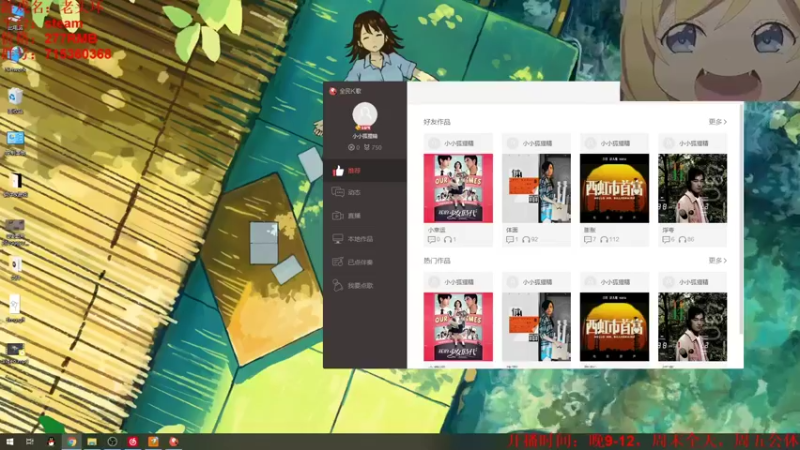Click the user avatar on the first 热门作品 card
Image resolution: width=800 pixels, height=450 pixels.
434,282
